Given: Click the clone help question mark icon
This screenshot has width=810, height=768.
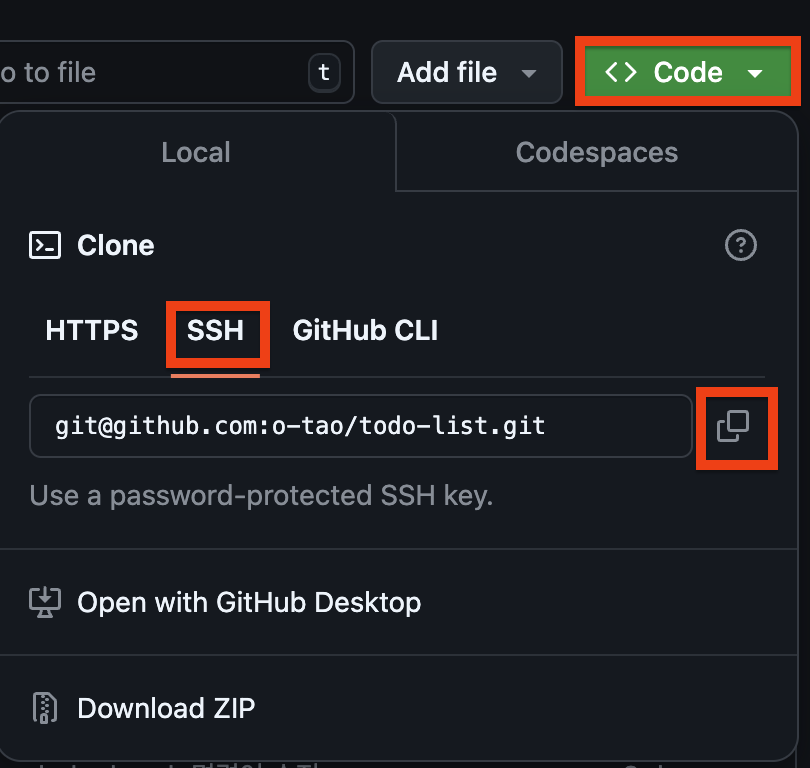Looking at the screenshot, I should coord(741,245).
